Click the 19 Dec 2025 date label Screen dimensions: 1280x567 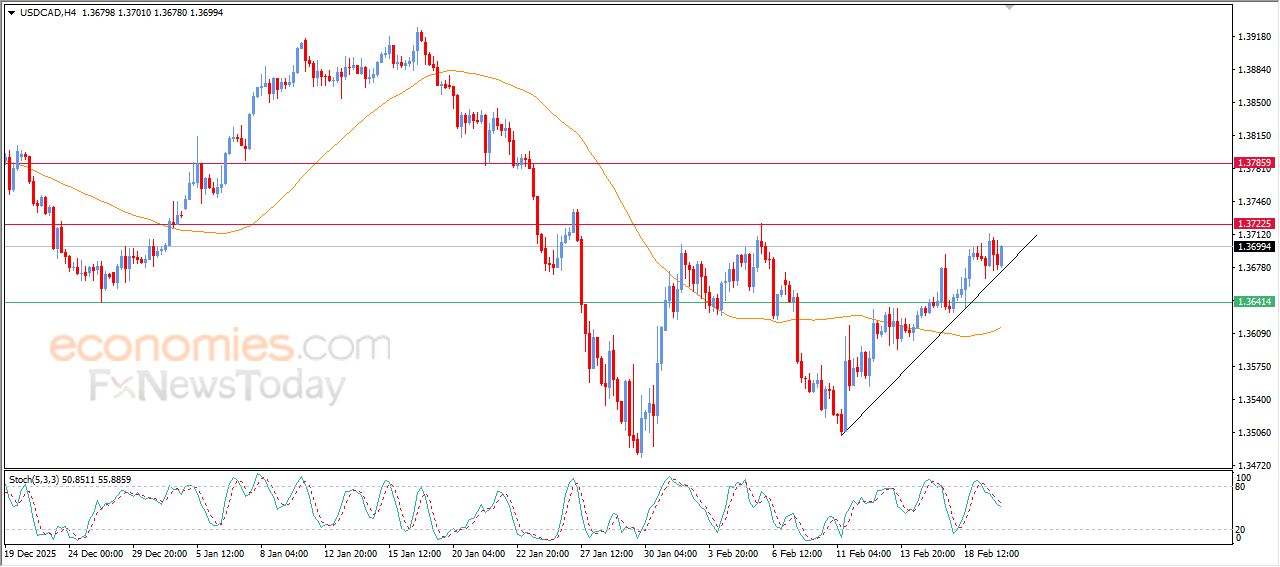[x=32, y=552]
